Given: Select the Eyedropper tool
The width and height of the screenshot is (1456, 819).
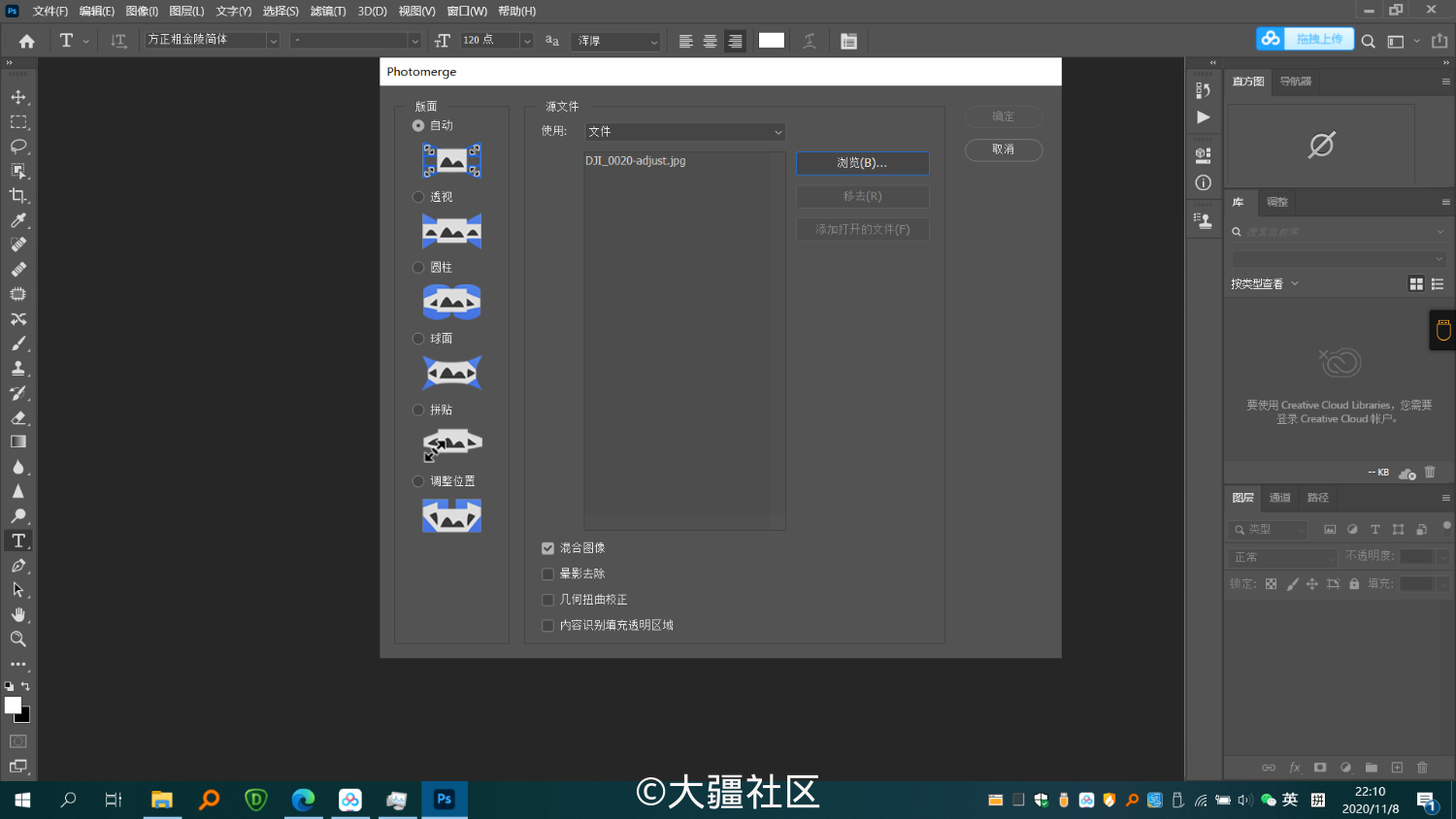Looking at the screenshot, I should tap(17, 220).
